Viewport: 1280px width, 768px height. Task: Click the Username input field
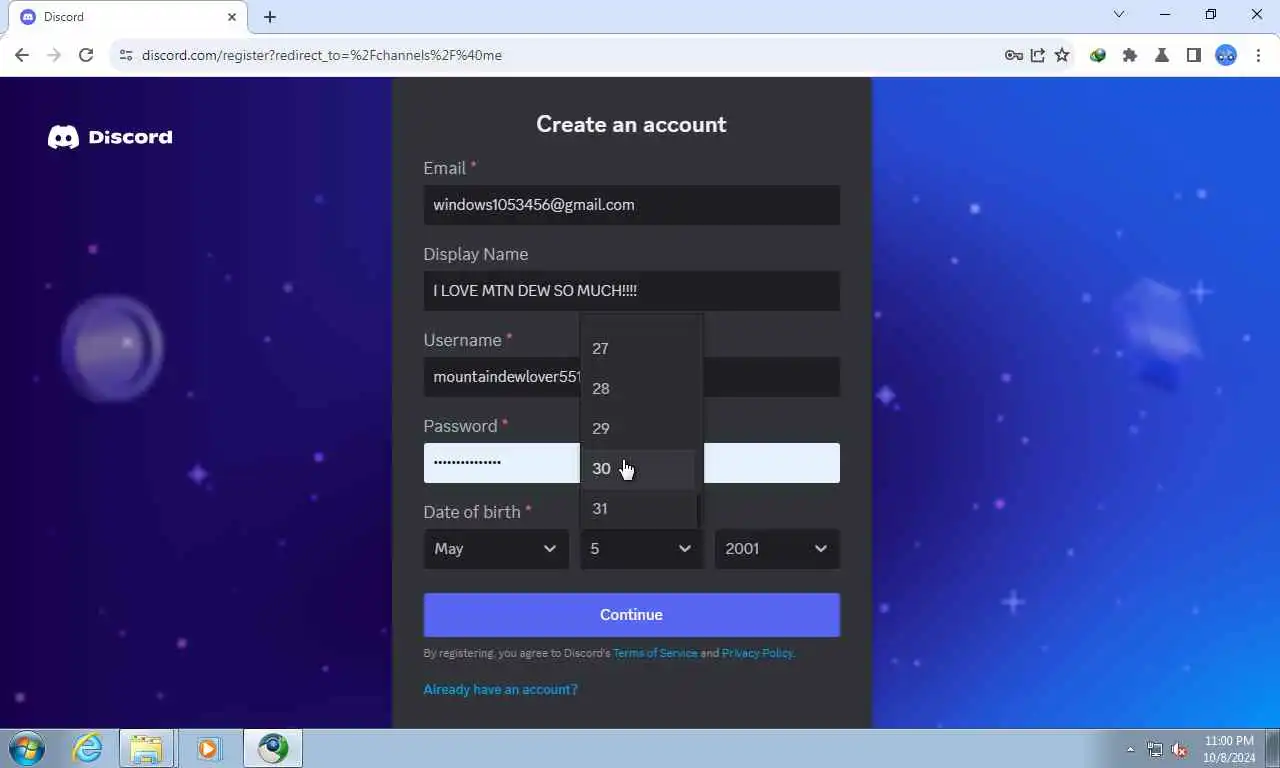(631, 377)
